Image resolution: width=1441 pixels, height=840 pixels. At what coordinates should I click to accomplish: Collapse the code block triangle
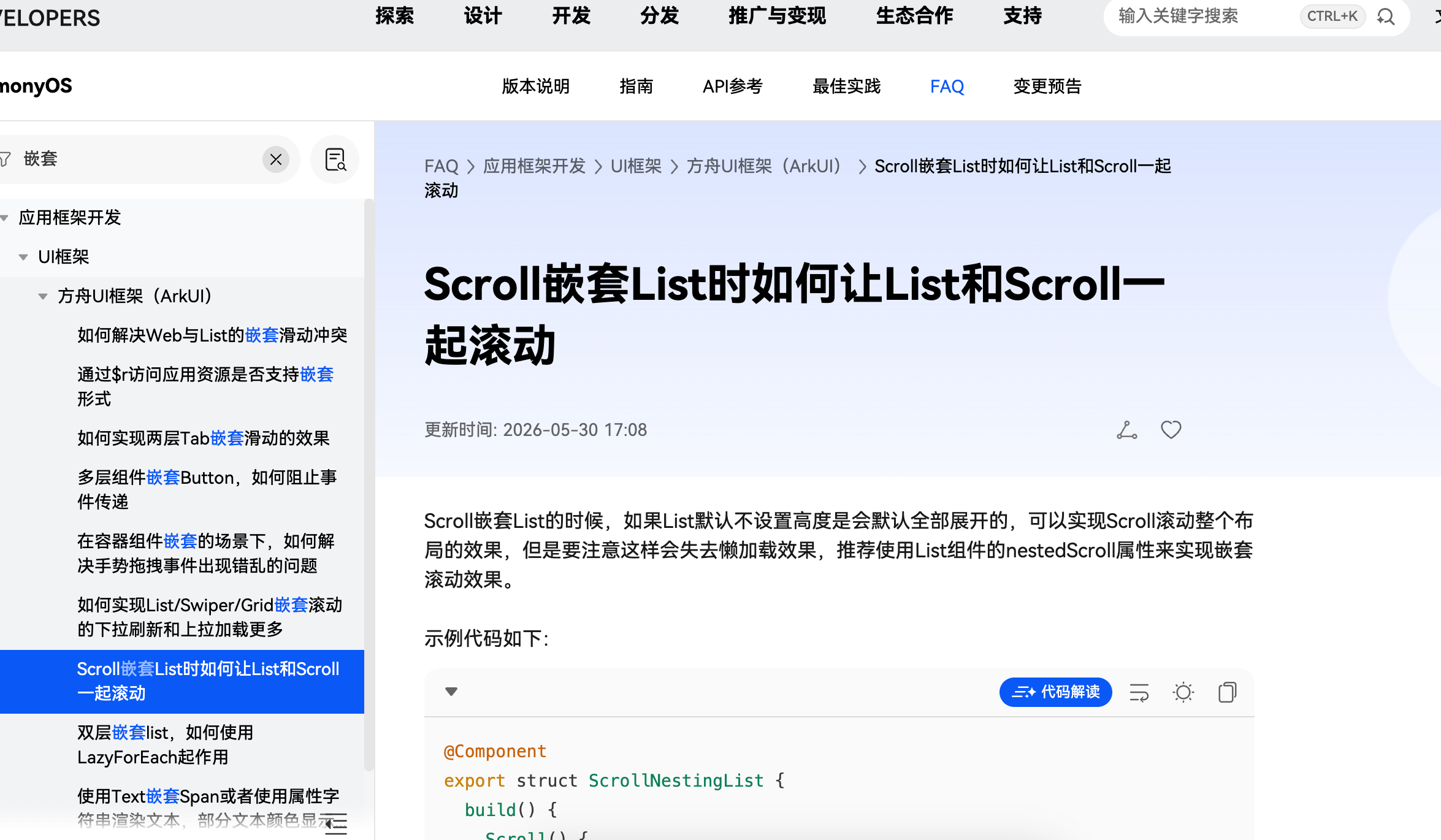pyautogui.click(x=451, y=692)
